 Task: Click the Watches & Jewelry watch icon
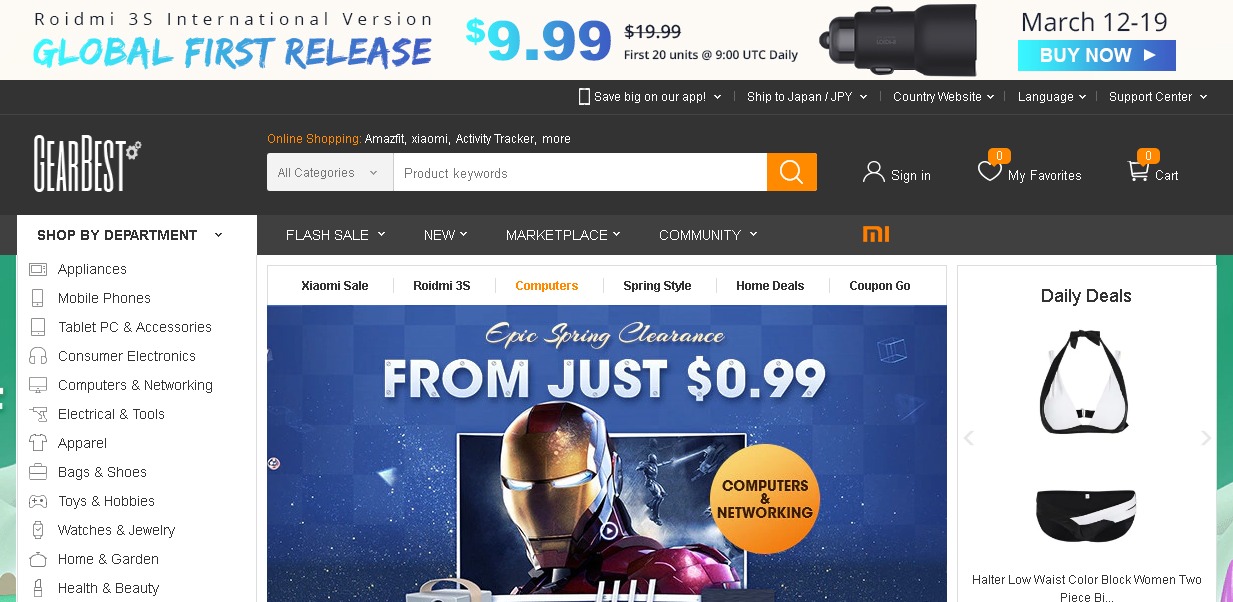pyautogui.click(x=38, y=530)
